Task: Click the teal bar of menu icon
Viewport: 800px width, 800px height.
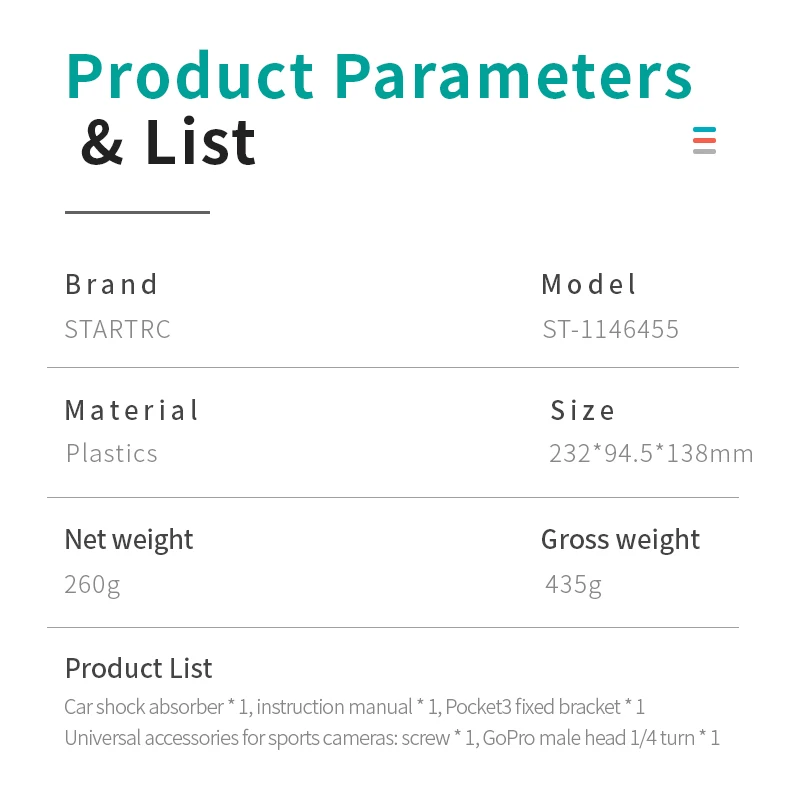Action: click(704, 130)
